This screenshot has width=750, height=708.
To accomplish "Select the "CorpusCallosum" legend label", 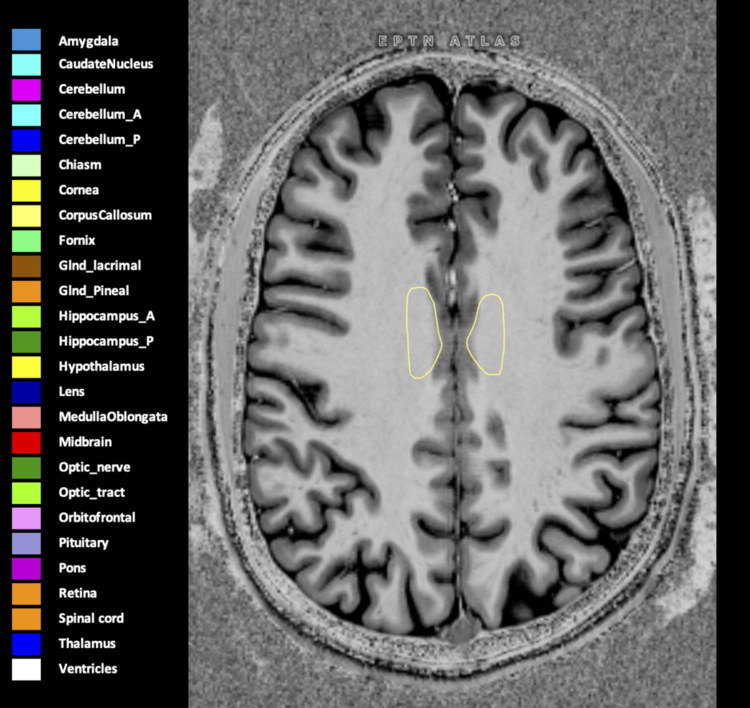I will (x=105, y=215).
